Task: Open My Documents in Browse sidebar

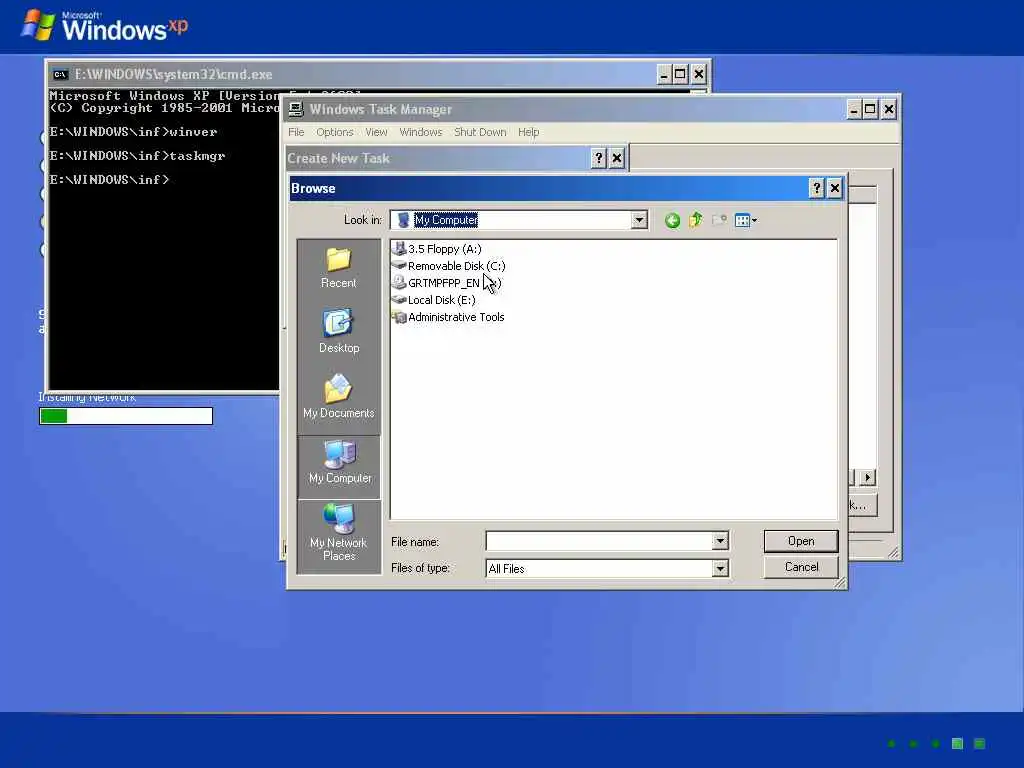Action: point(338,396)
